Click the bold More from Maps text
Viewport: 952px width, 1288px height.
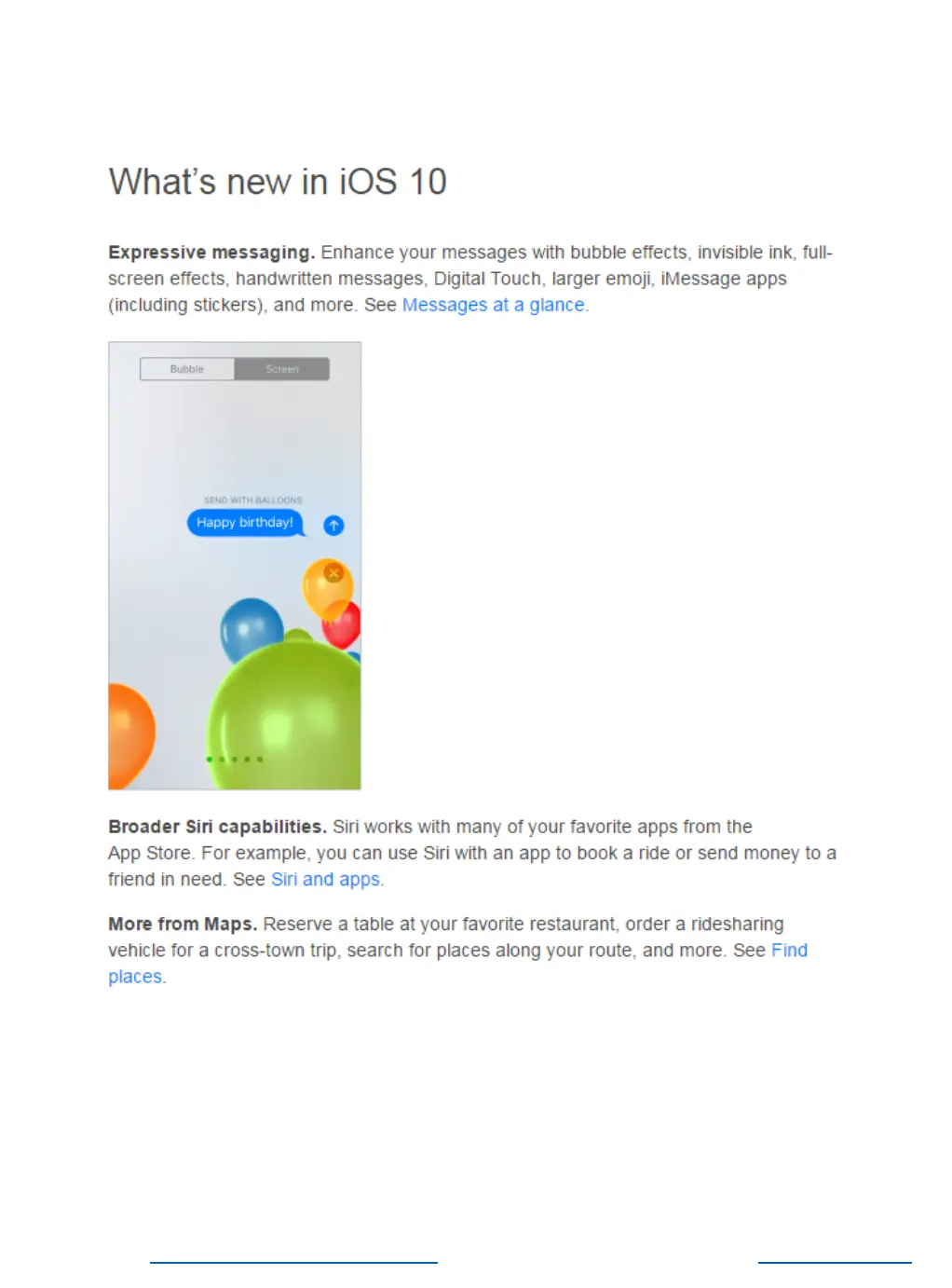point(183,924)
